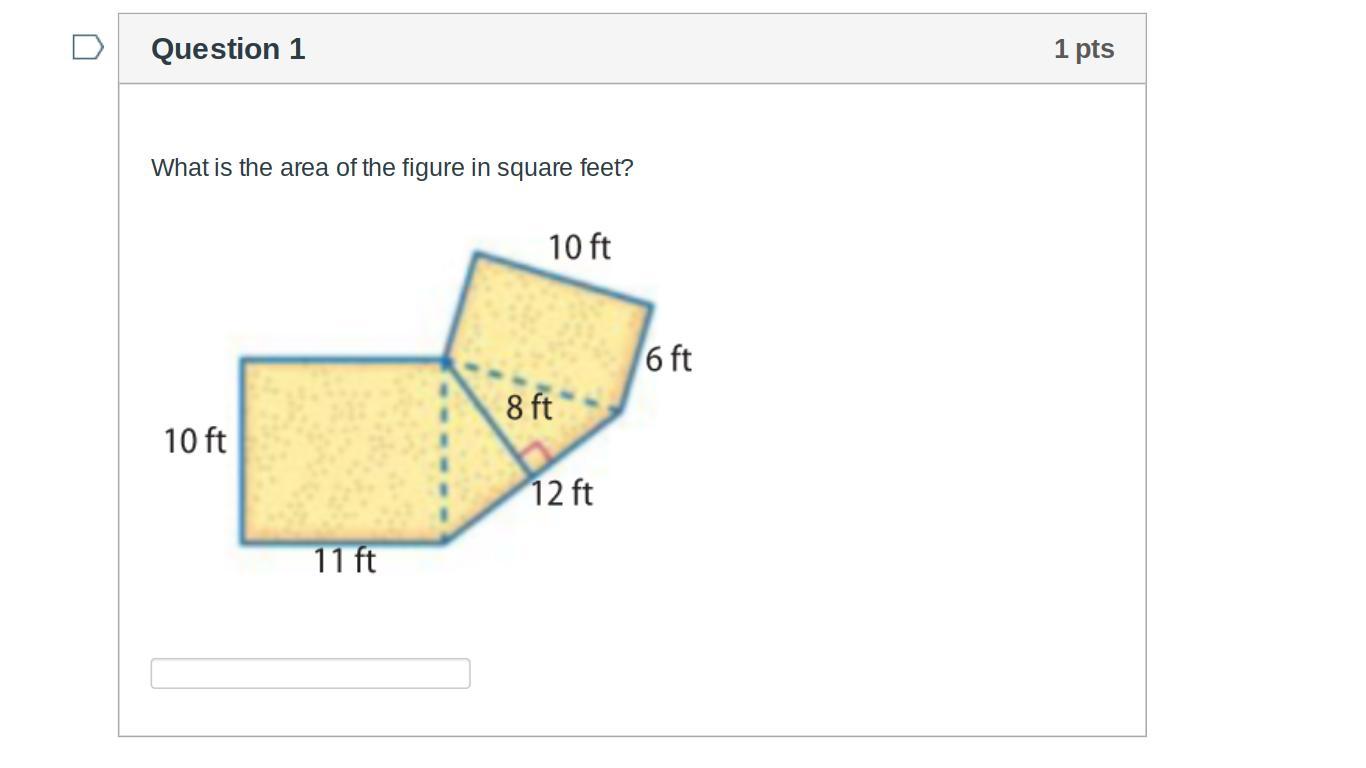Click the 8 ft label in figure
This screenshot has width=1366, height=768.
(529, 407)
